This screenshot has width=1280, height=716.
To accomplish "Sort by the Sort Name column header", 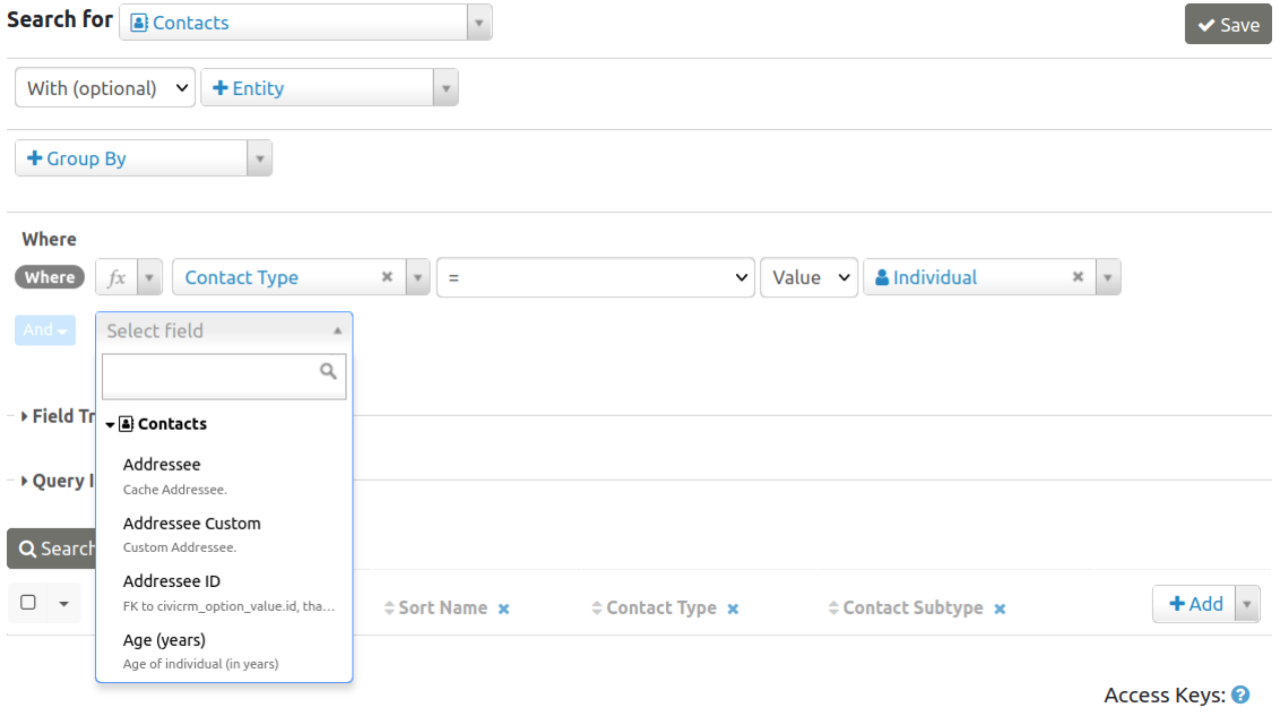I will [442, 608].
